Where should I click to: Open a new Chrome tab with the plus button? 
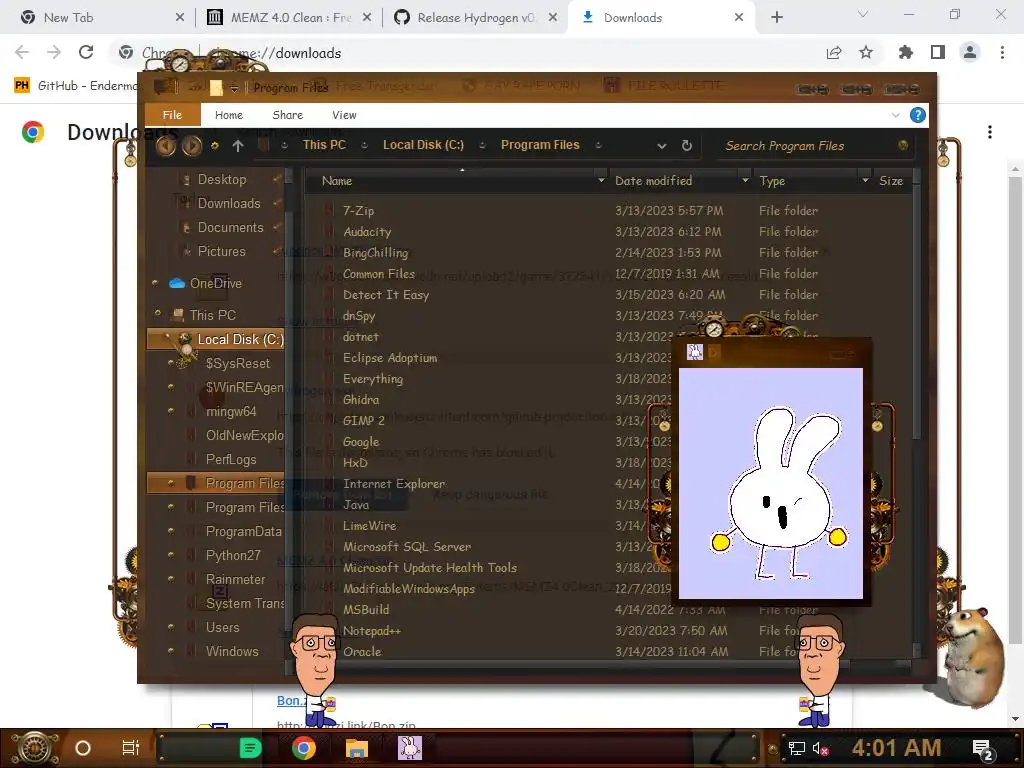[776, 18]
